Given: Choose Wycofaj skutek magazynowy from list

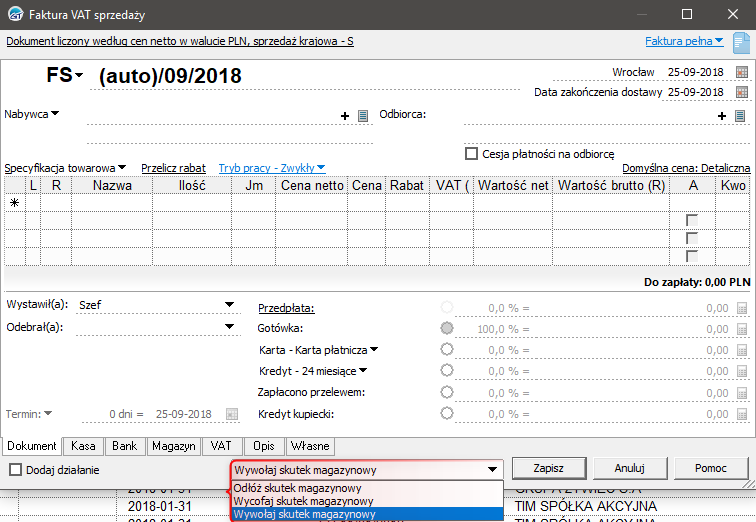Looking at the screenshot, I should 367,501.
